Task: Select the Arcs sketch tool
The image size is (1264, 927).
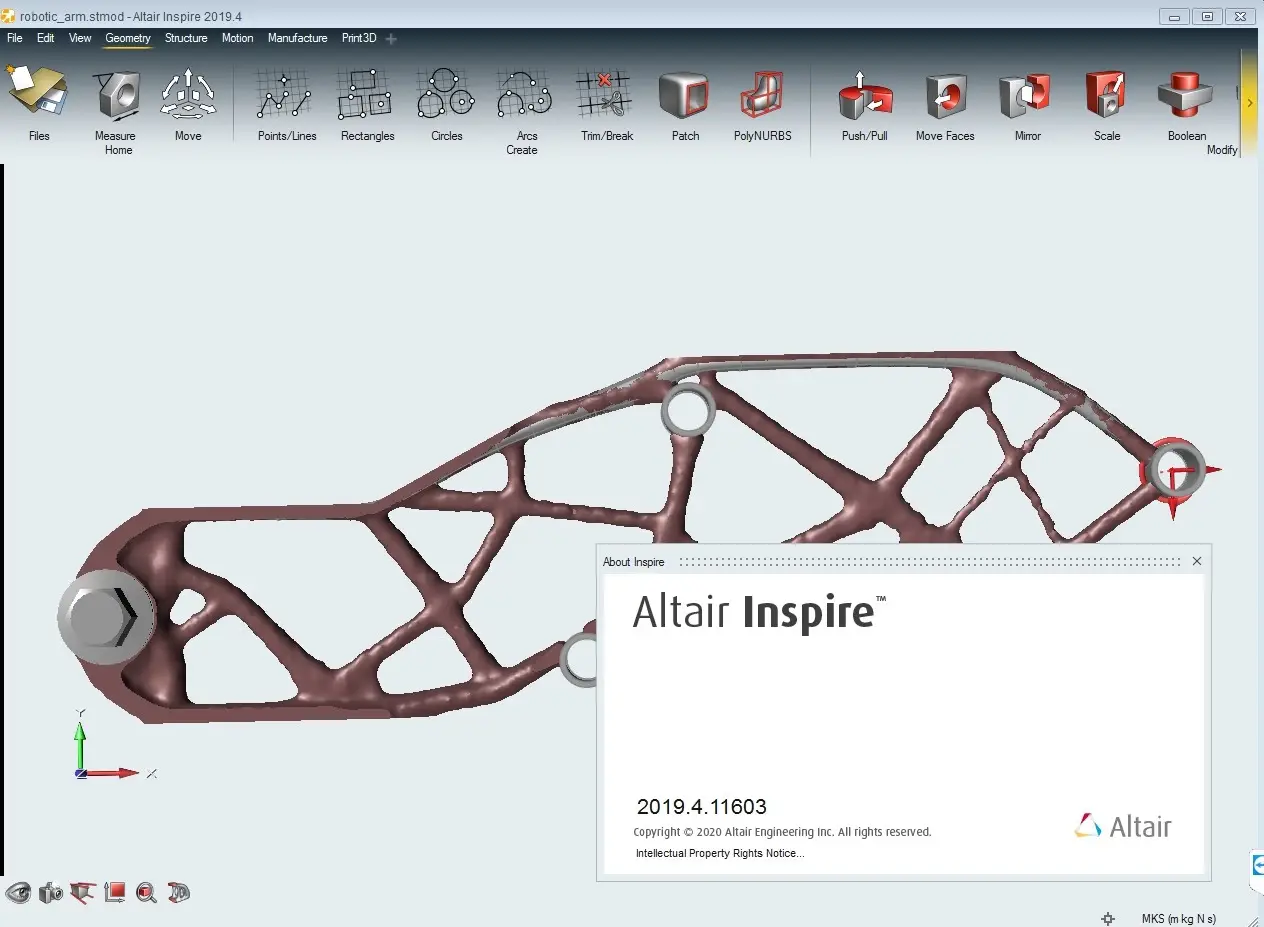Action: [x=525, y=95]
